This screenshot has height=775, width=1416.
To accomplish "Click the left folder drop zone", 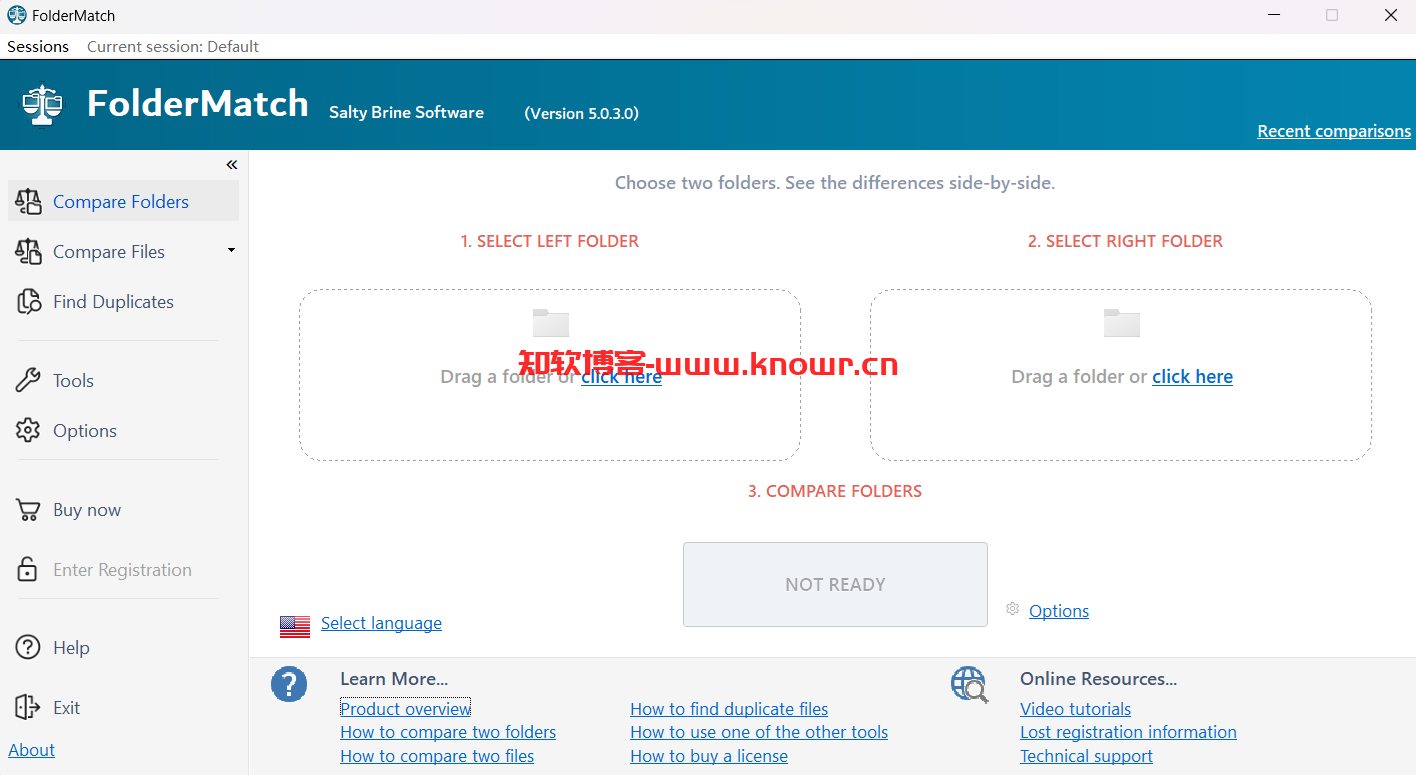I will [550, 375].
